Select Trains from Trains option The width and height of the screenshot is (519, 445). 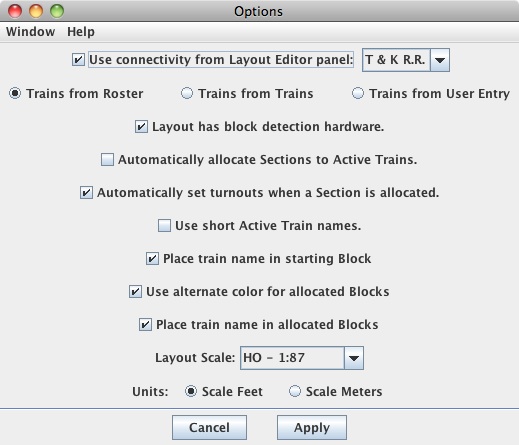(x=187, y=93)
